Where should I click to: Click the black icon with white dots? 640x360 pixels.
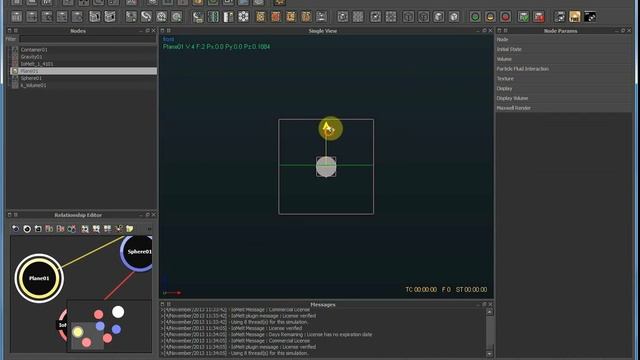click(x=590, y=17)
